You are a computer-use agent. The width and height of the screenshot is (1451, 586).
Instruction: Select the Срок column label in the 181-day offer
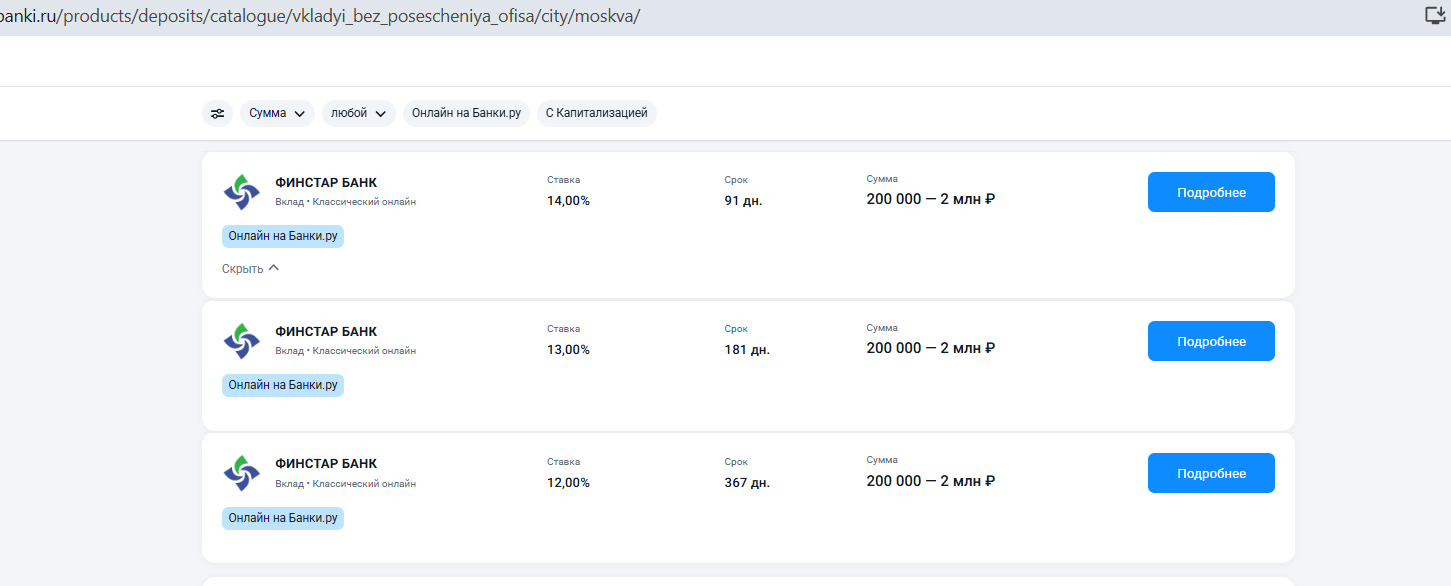coord(736,329)
